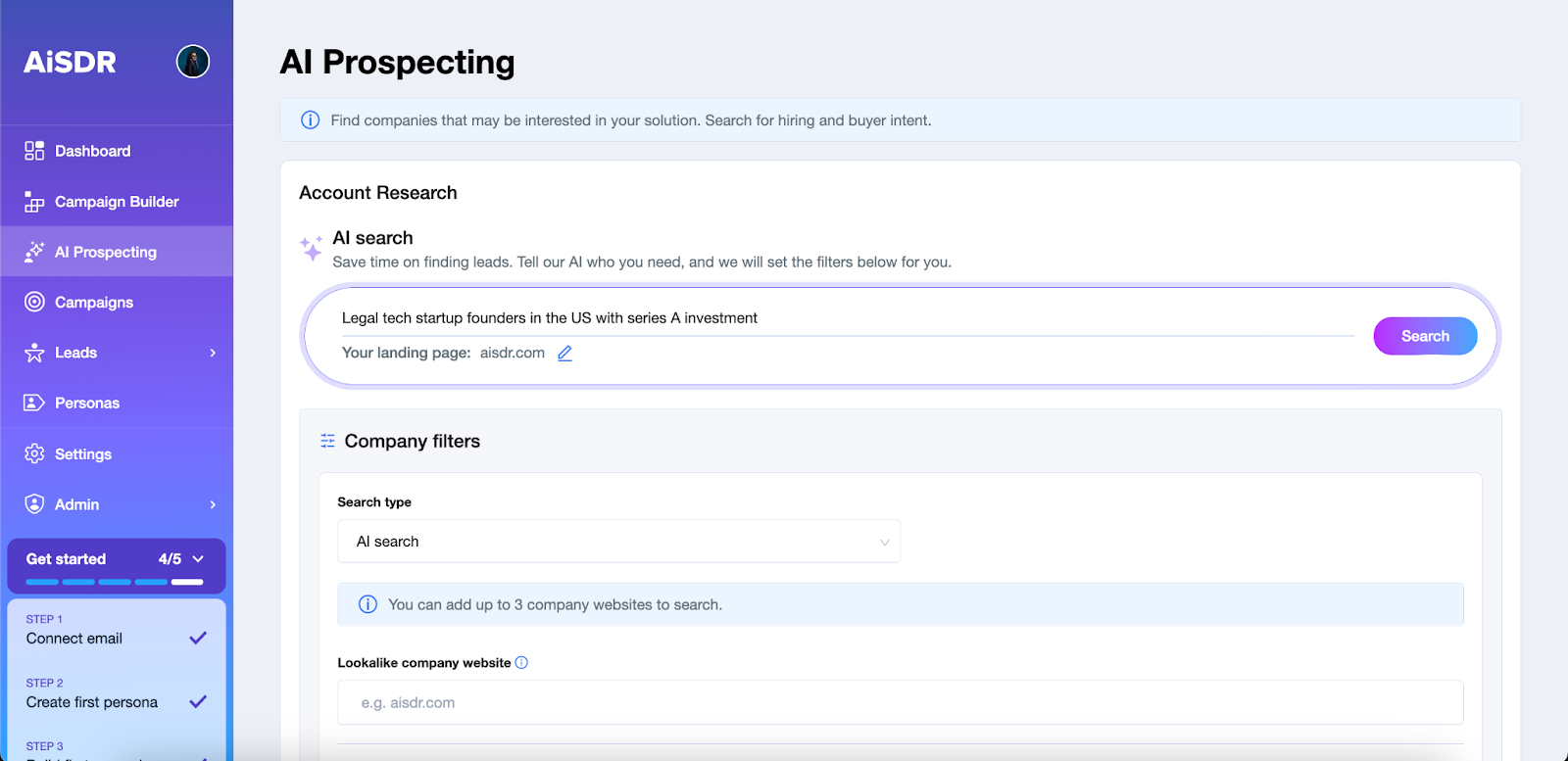Image resolution: width=1568 pixels, height=761 pixels.
Task: Collapse the Get started panel chevron
Action: tap(198, 559)
